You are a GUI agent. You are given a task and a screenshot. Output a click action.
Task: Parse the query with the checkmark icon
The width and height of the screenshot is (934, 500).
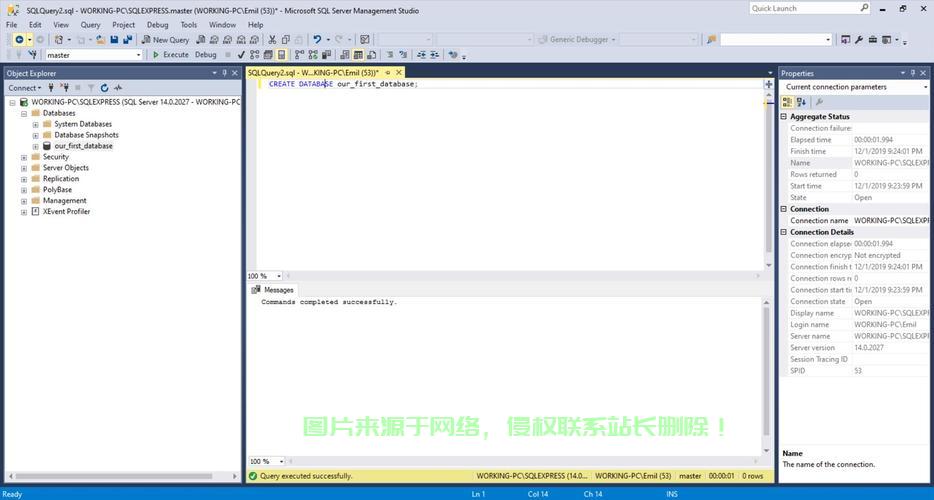point(241,55)
